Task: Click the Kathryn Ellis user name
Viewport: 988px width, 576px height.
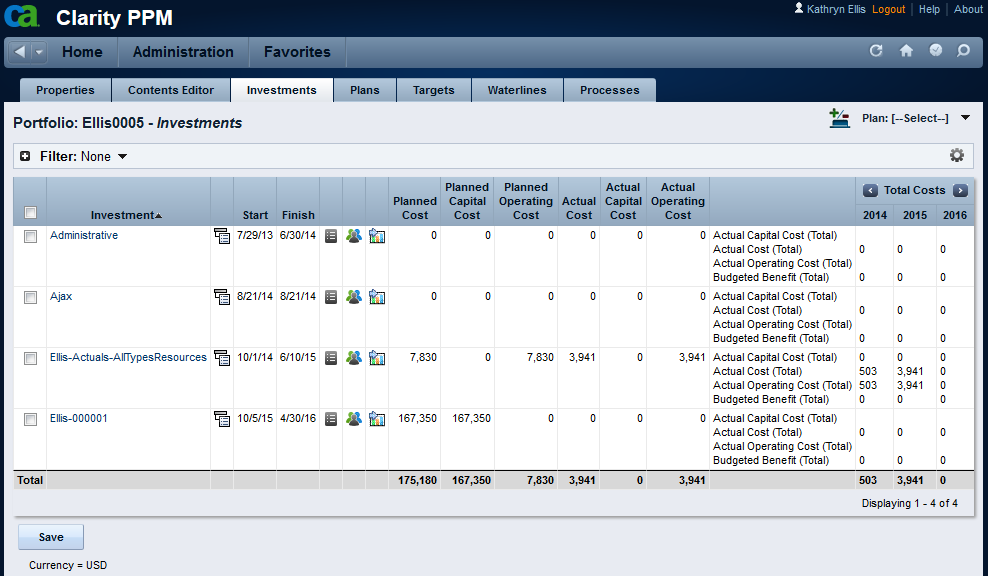Action: (x=836, y=9)
